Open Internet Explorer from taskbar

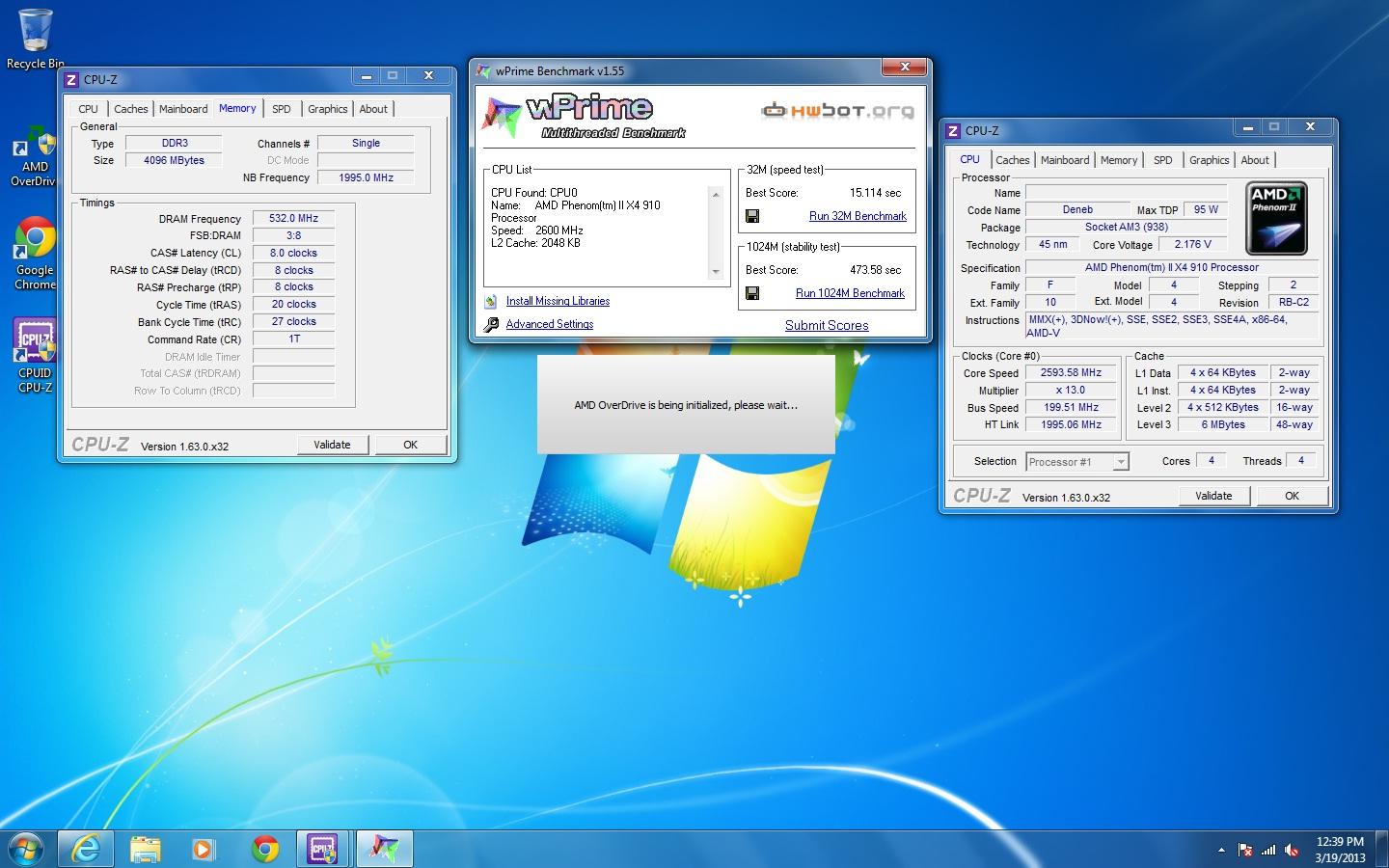coord(87,849)
